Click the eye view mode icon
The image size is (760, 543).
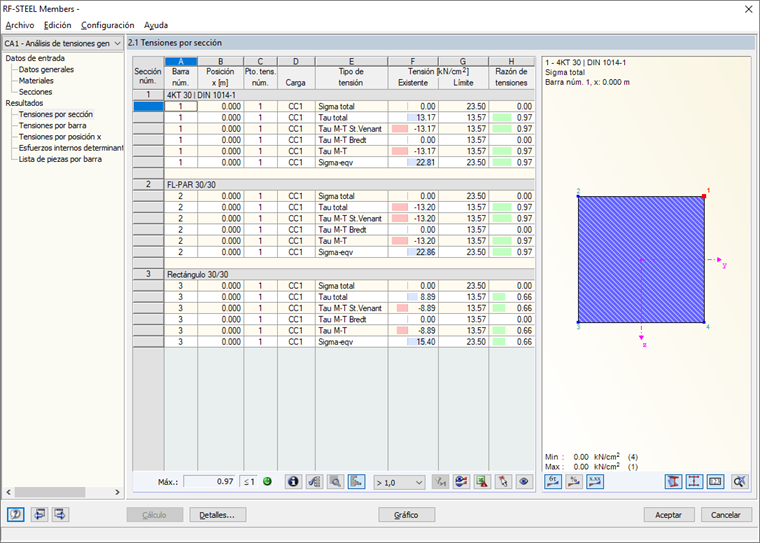[524, 482]
